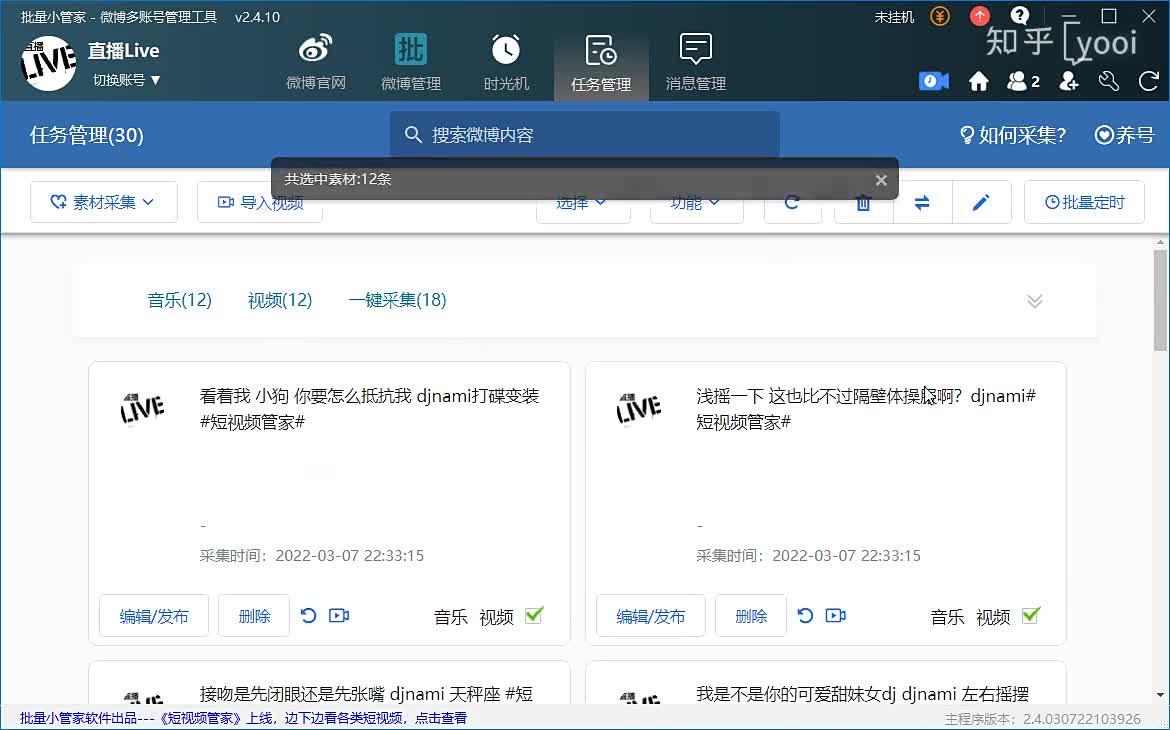Screen dimensions: 1170x730
Task: Expand the 素材采集 dropdown
Action: coord(104,202)
